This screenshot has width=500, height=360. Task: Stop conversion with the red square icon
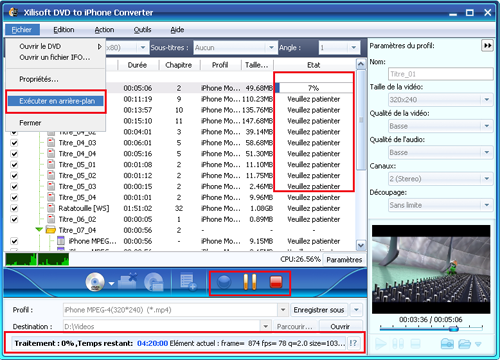(276, 282)
